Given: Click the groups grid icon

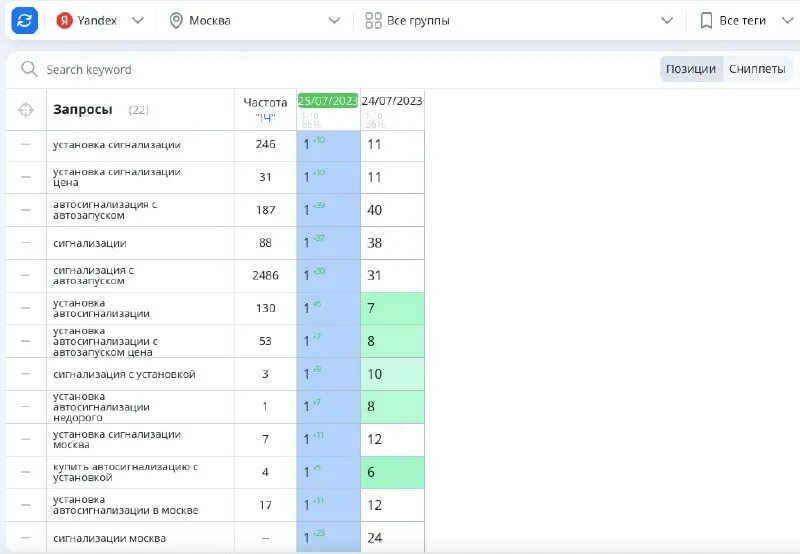Looking at the screenshot, I should pyautogui.click(x=373, y=20).
